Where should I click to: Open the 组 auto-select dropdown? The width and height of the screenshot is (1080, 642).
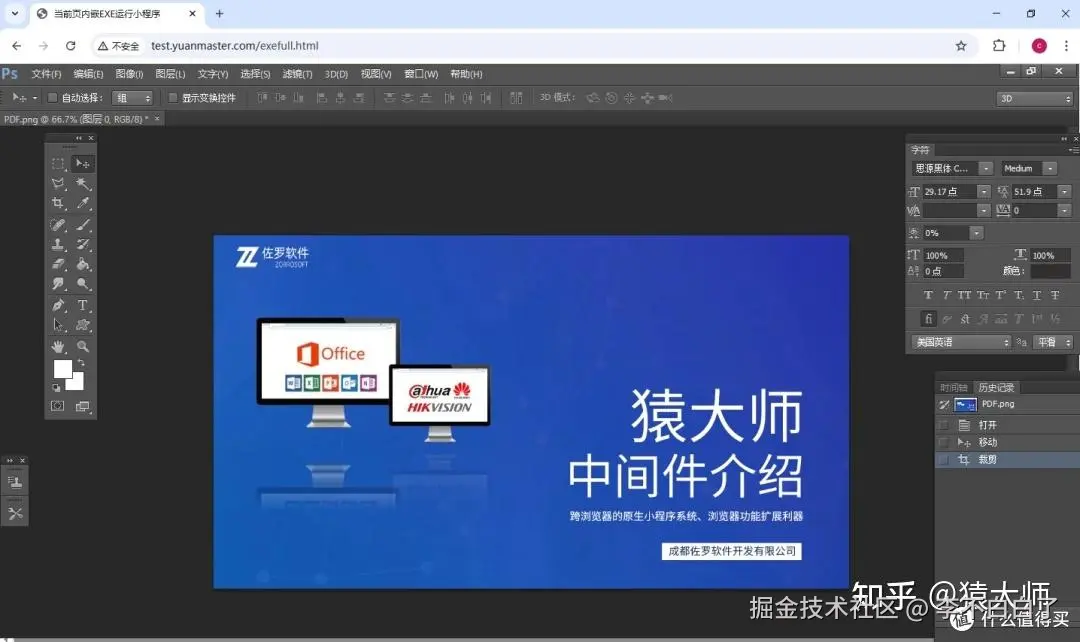(x=133, y=98)
